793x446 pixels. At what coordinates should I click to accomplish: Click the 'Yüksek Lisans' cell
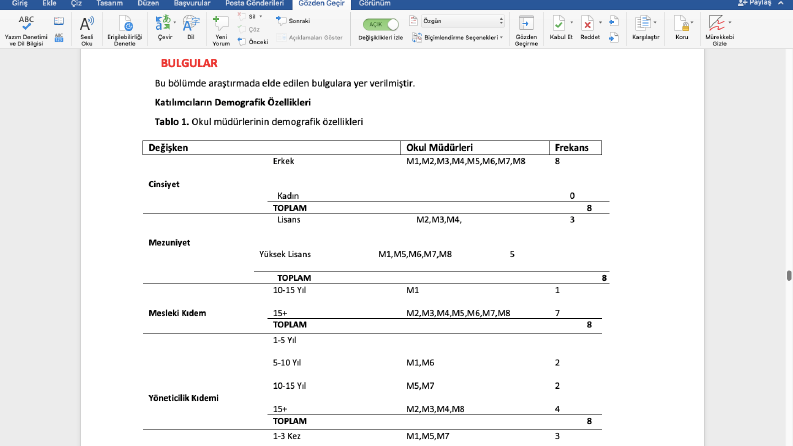tap(285, 254)
